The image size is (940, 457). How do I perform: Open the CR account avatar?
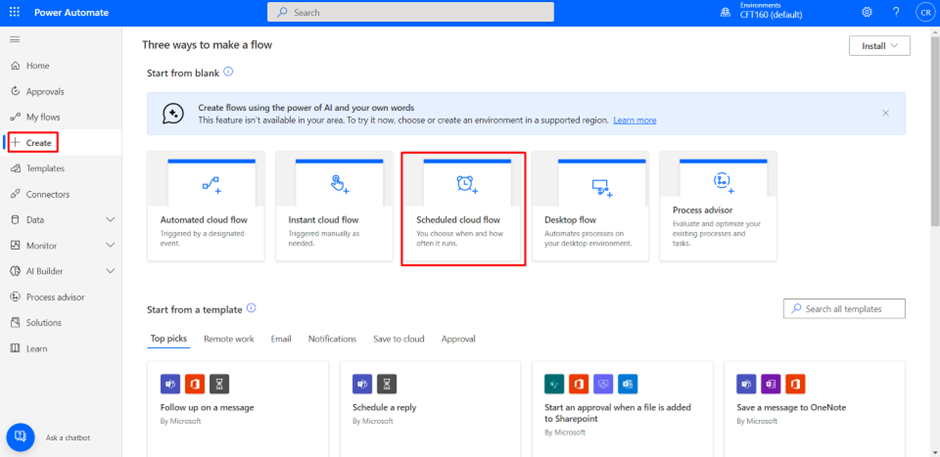point(924,12)
